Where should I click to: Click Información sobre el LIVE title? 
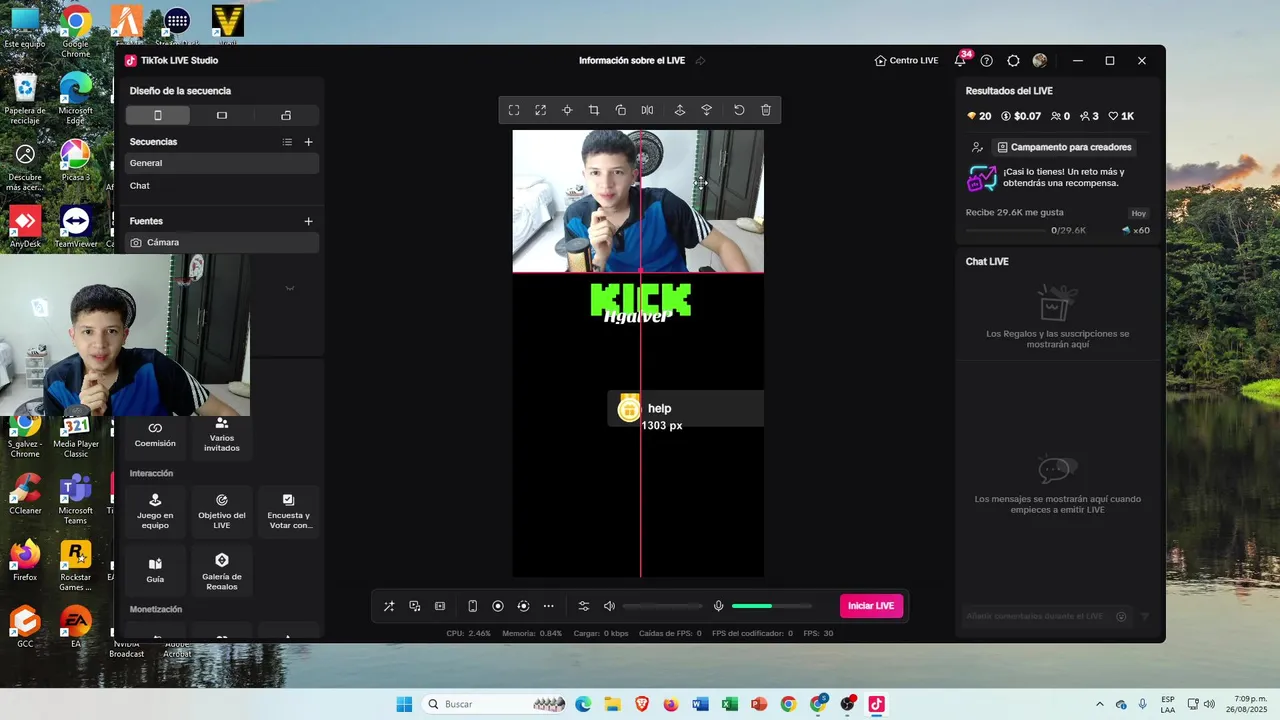pyautogui.click(x=632, y=61)
